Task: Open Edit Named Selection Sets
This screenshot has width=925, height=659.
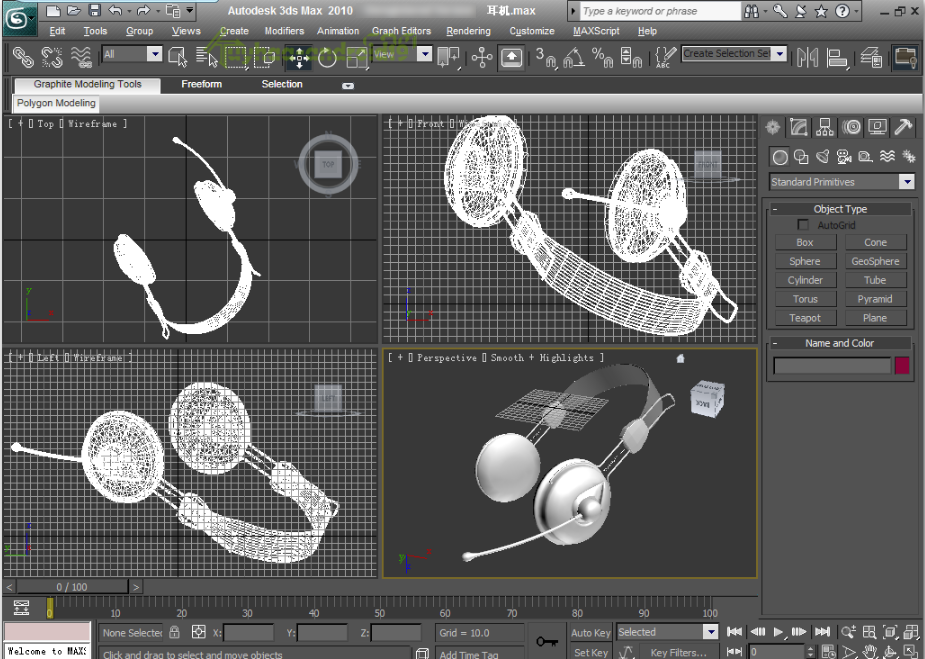Action: click(665, 57)
